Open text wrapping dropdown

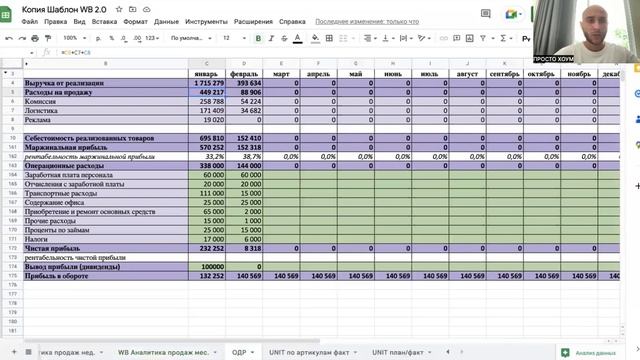coord(406,38)
